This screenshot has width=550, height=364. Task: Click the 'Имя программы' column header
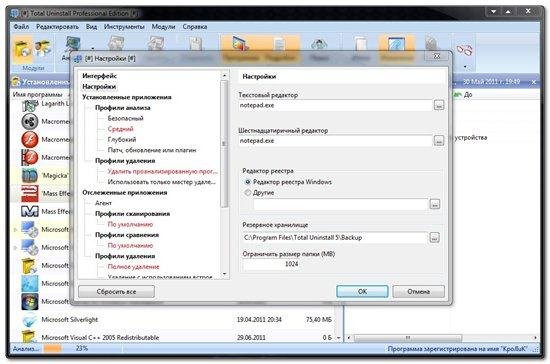[37, 95]
